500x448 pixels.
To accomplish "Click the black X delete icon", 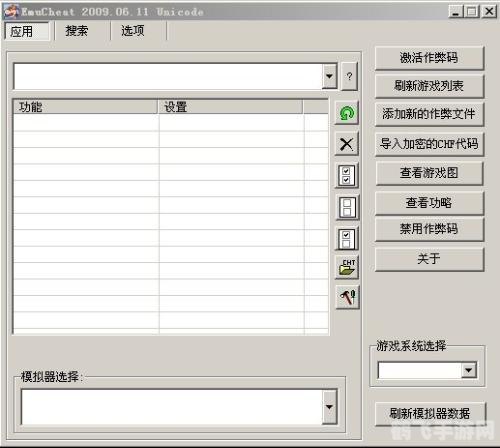I will pyautogui.click(x=347, y=144).
